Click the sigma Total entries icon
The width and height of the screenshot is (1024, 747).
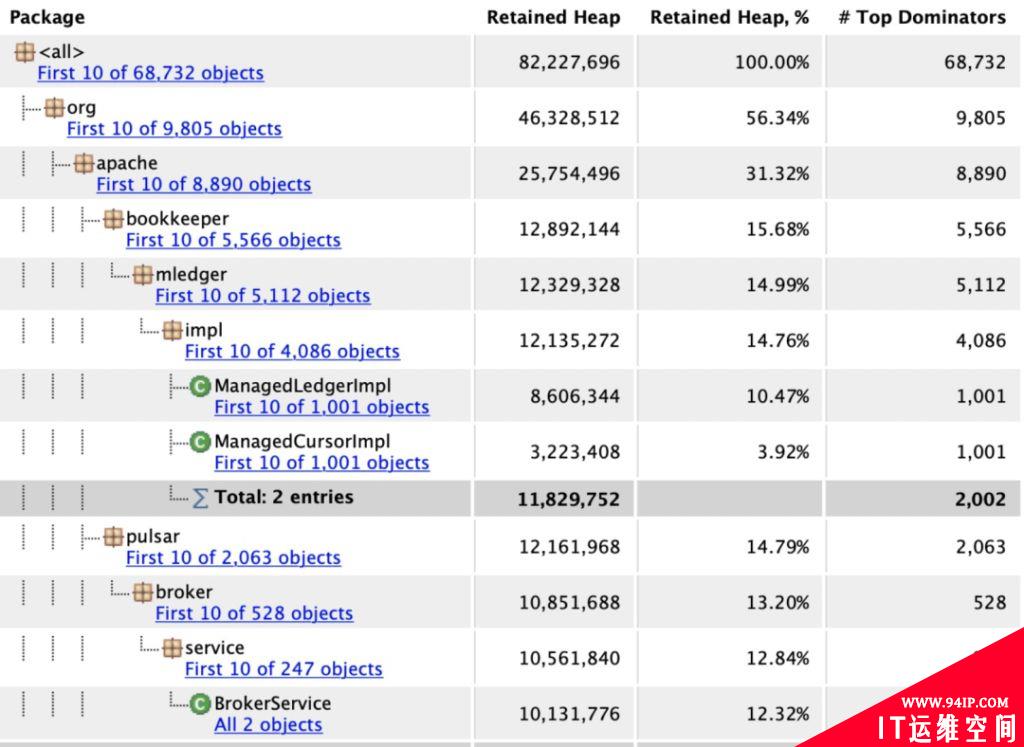pyautogui.click(x=200, y=498)
